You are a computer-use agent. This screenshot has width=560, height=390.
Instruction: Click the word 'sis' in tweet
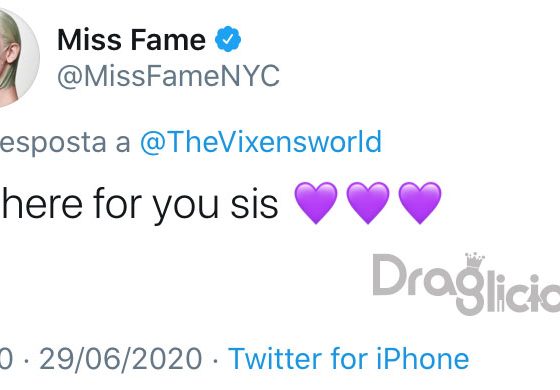254,204
